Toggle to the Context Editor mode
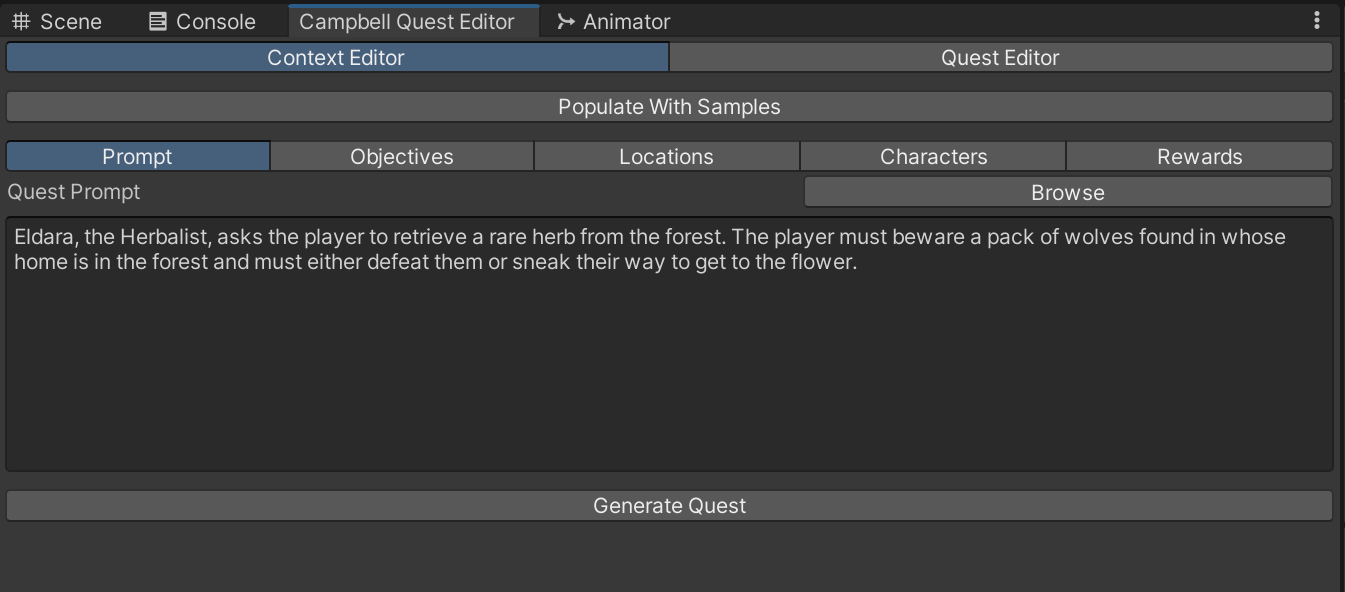This screenshot has width=1345, height=592. [337, 58]
